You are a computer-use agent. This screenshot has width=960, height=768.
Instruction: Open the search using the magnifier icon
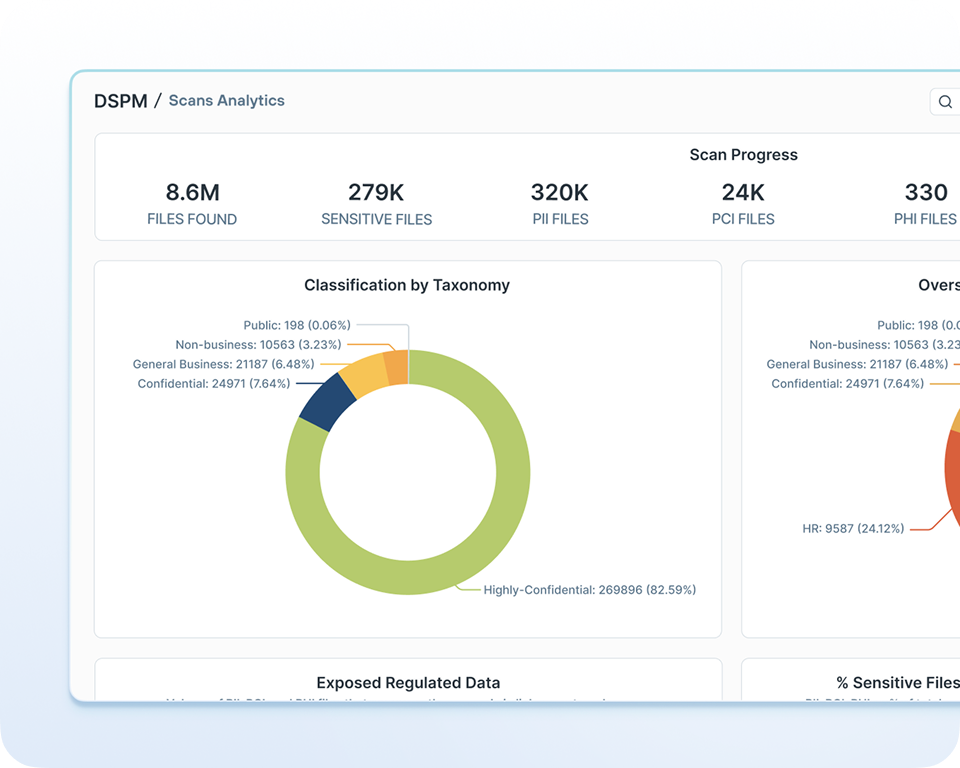point(944,101)
